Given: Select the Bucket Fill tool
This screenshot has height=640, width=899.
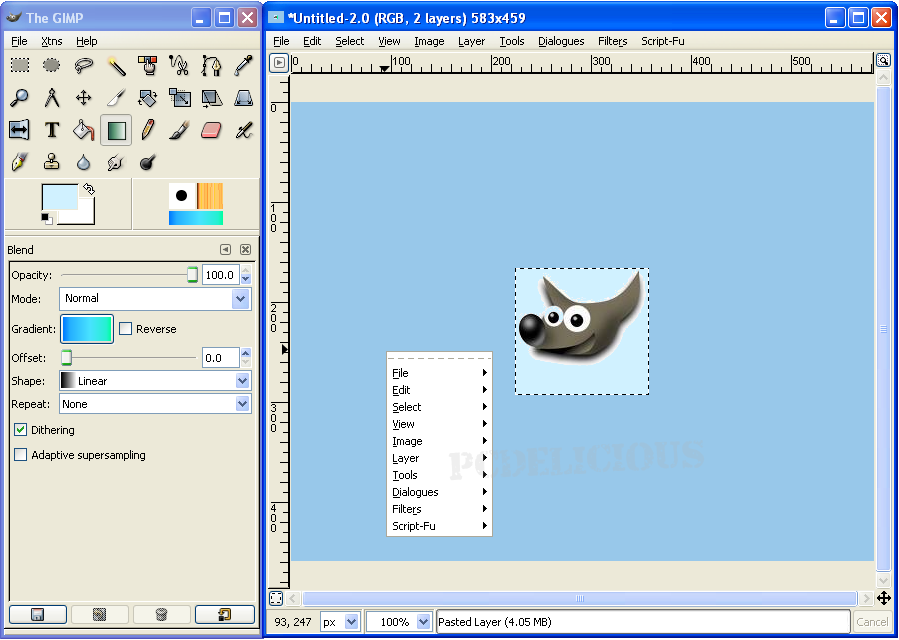Looking at the screenshot, I should tap(84, 130).
